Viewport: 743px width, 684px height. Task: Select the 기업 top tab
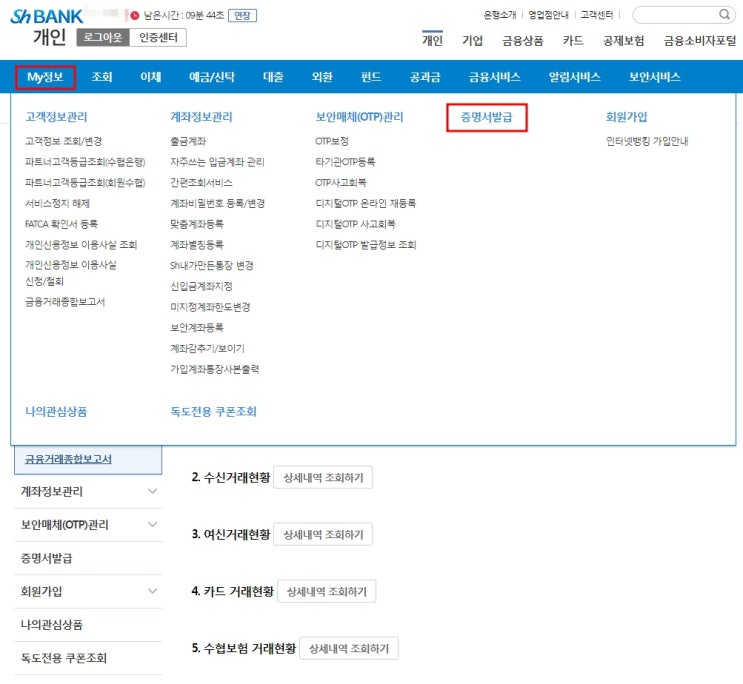pos(472,41)
